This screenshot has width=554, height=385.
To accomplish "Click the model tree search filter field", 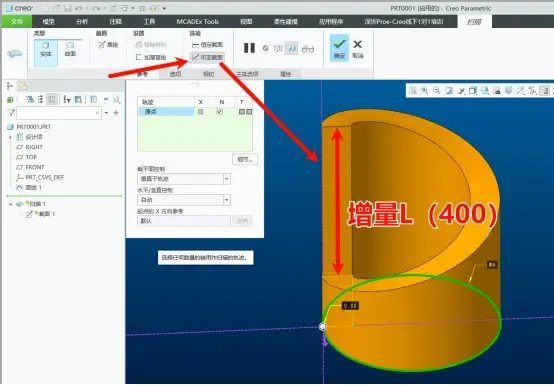I will pyautogui.click(x=59, y=113).
